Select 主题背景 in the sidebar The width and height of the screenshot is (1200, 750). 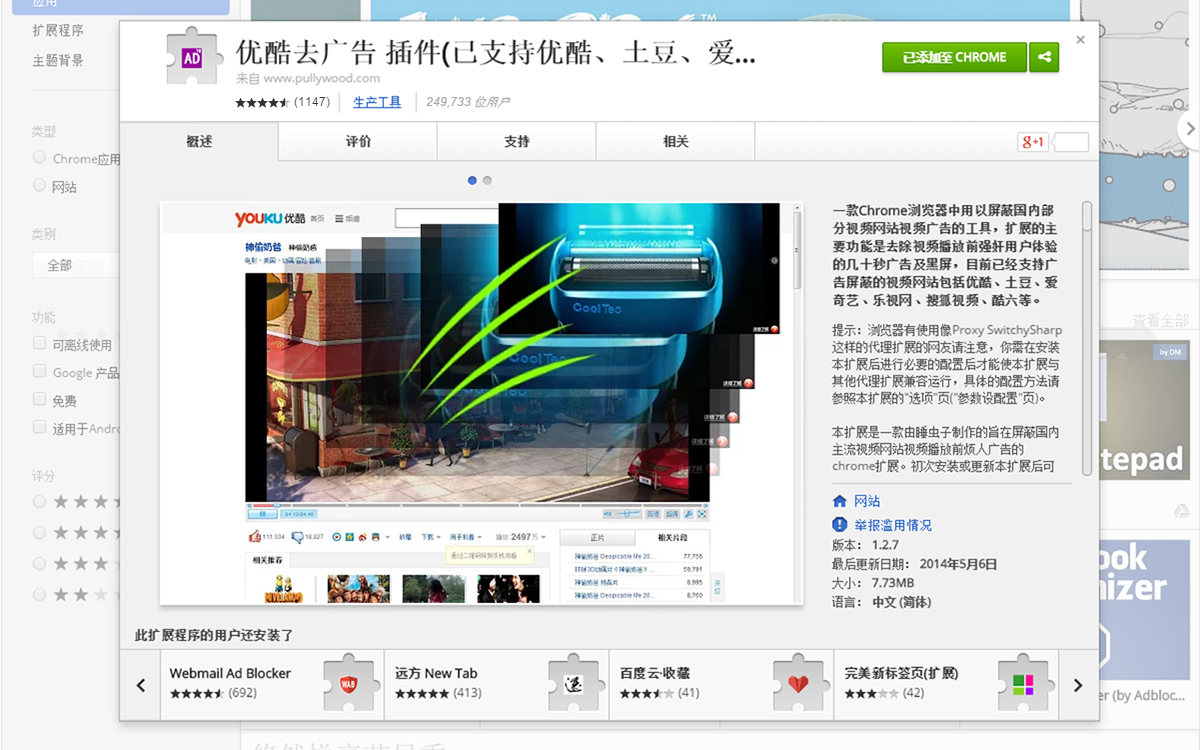[x=58, y=60]
